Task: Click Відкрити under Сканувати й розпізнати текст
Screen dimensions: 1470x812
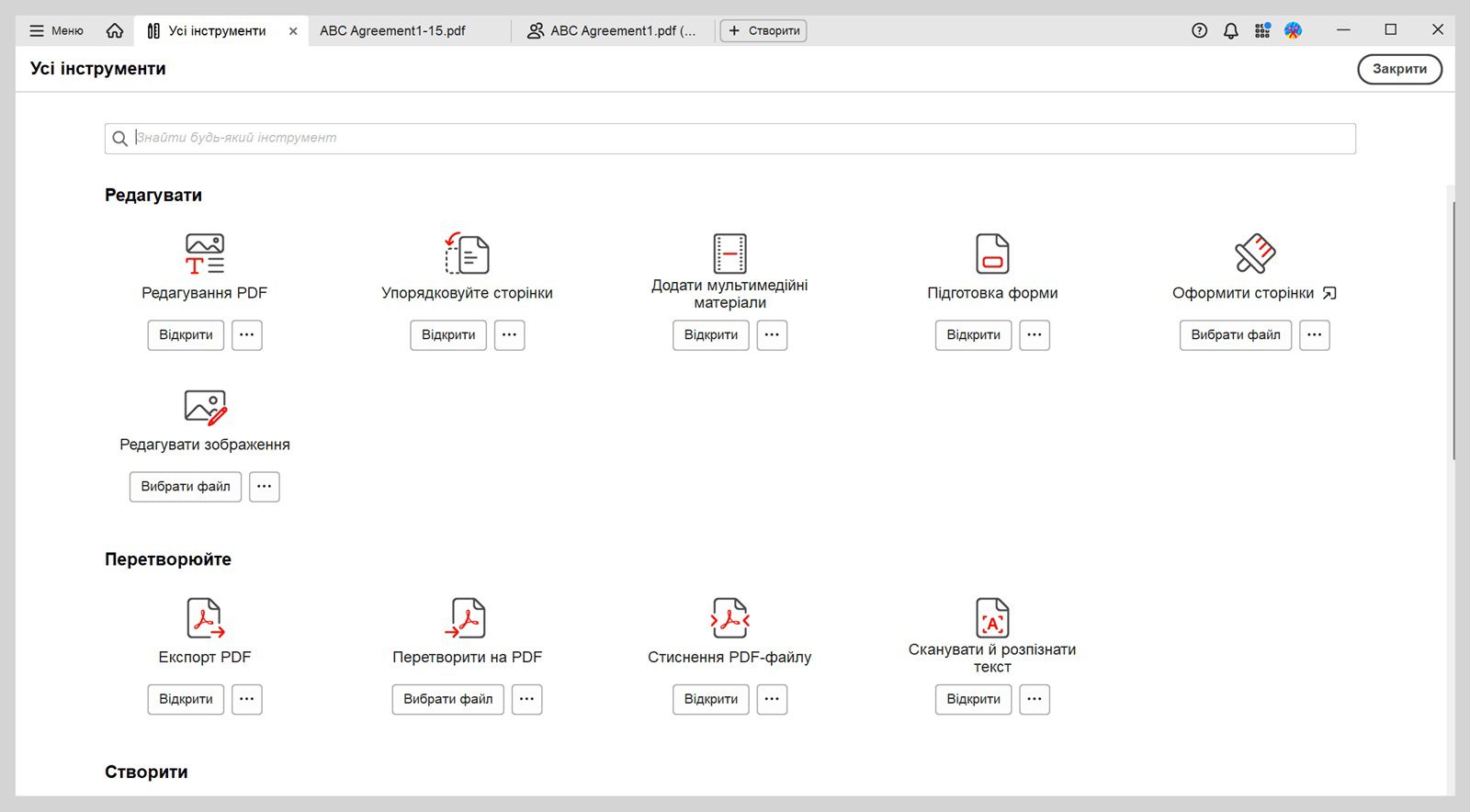Action: [x=974, y=699]
